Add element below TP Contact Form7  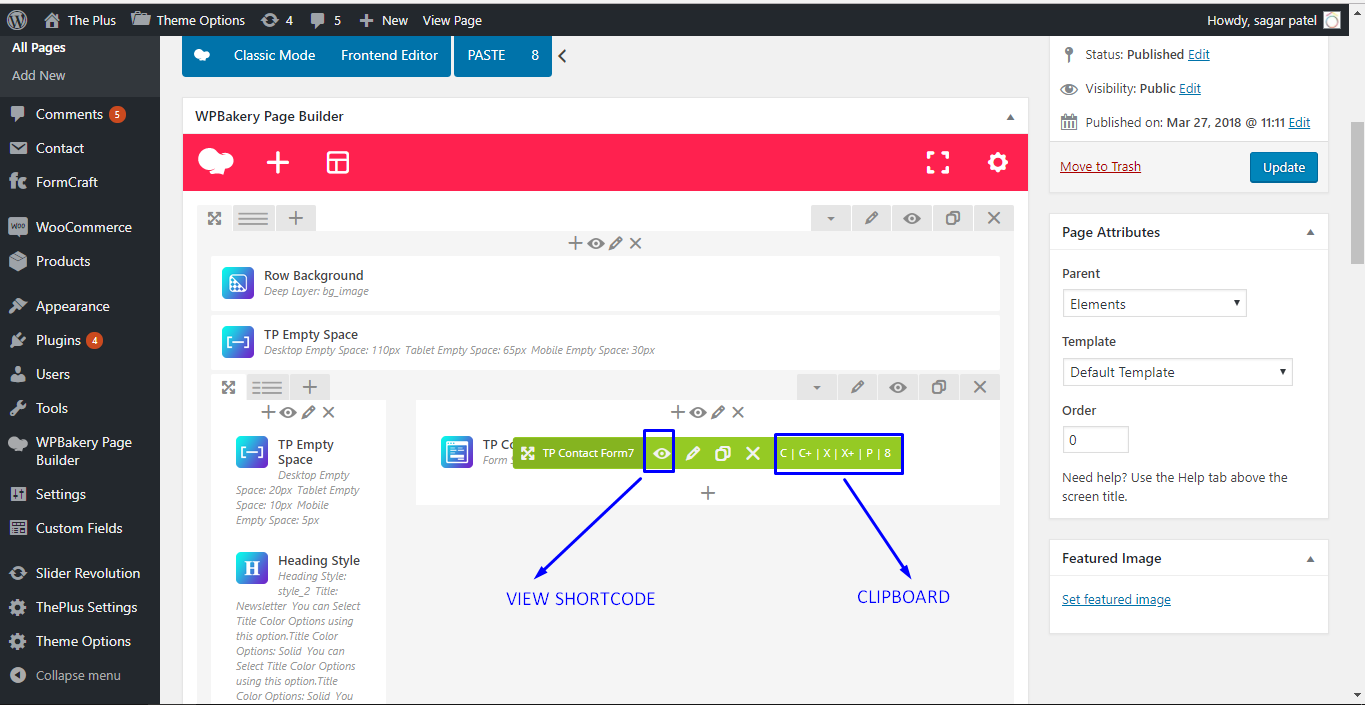(x=708, y=493)
